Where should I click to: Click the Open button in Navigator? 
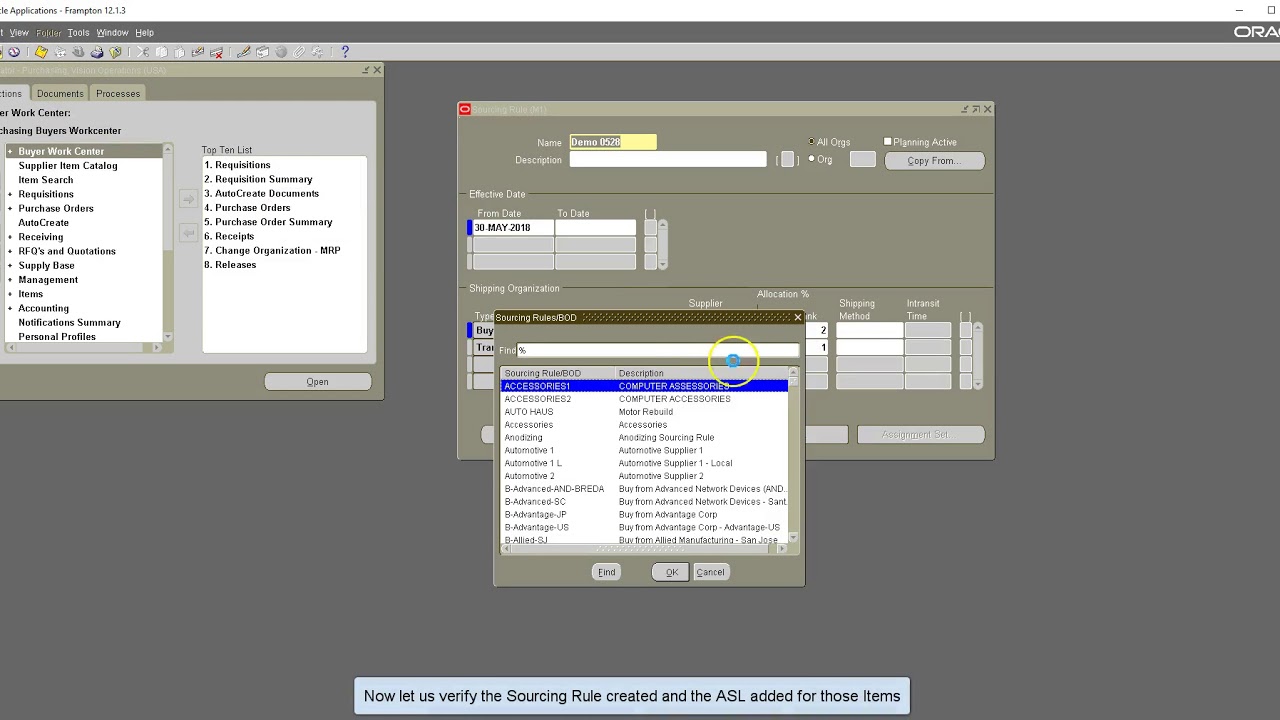coord(317,381)
